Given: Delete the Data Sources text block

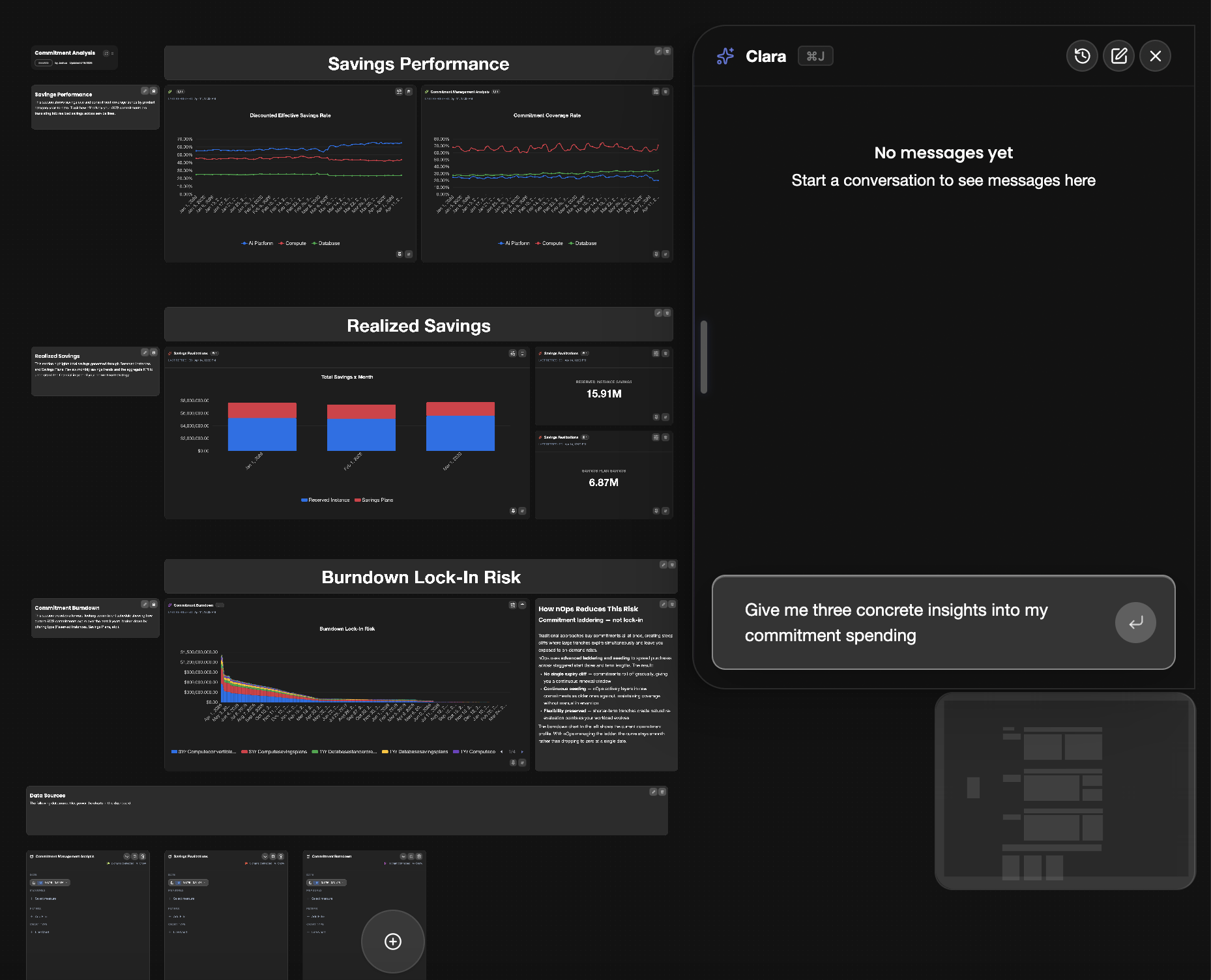Looking at the screenshot, I should (x=662, y=792).
